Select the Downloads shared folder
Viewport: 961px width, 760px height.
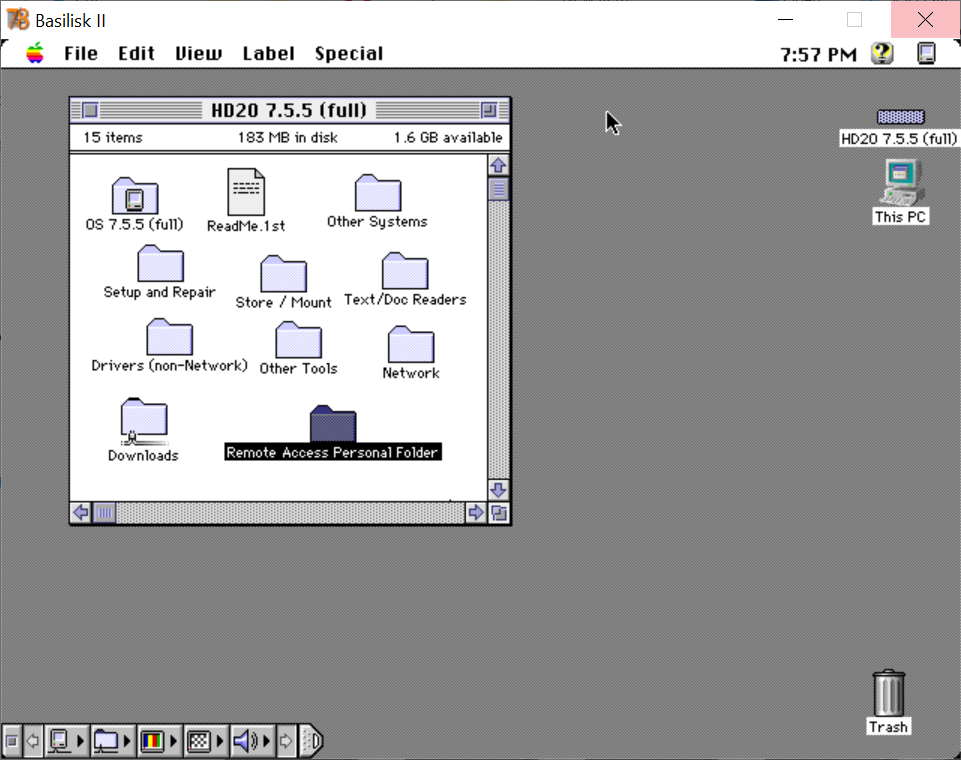point(144,422)
